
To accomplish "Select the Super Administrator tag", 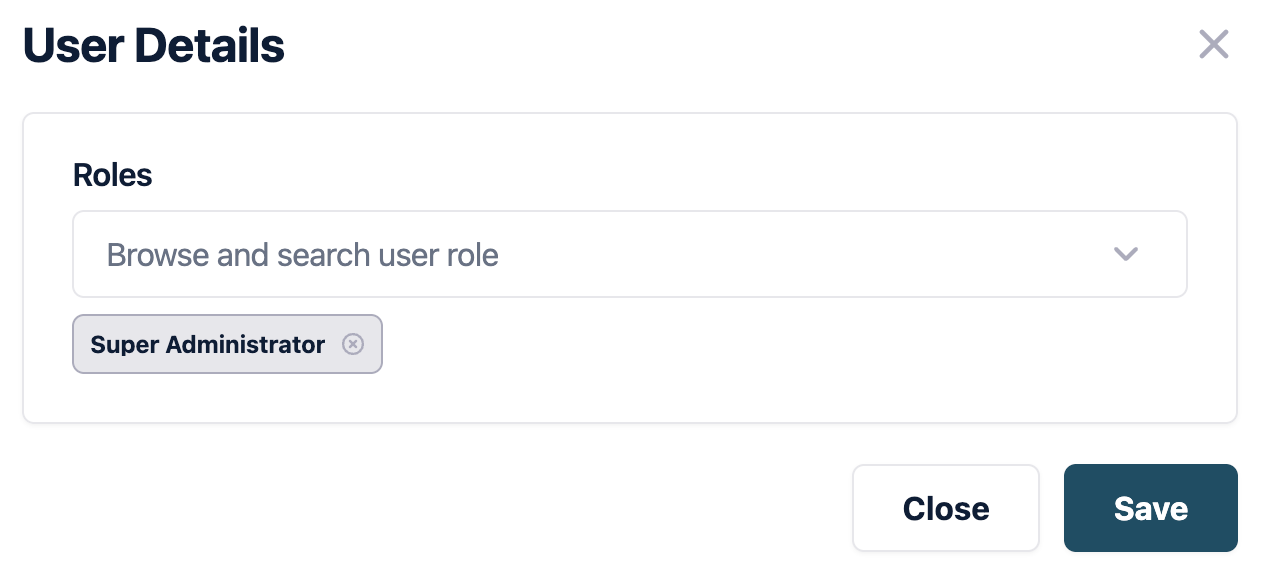I will [208, 344].
